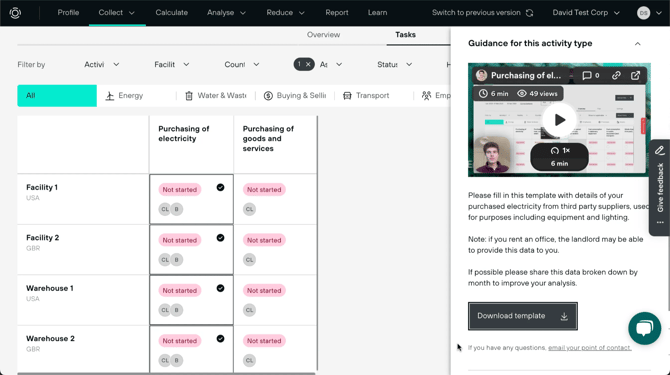The image size is (670, 375).
Task: Expand the Facility filter dropdown
Action: [x=172, y=64]
